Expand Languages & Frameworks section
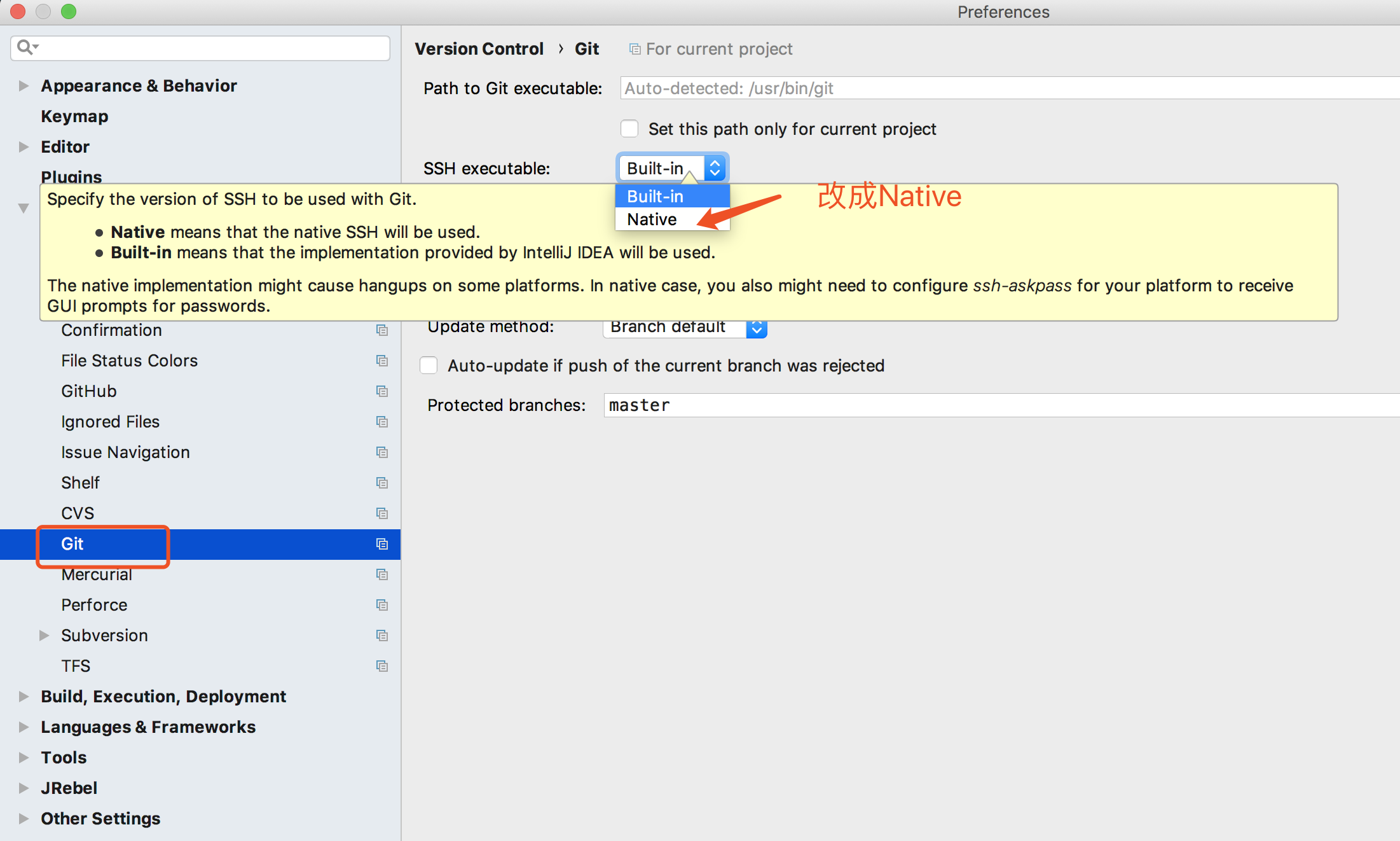Viewport: 1400px width, 841px height. pyautogui.click(x=24, y=727)
